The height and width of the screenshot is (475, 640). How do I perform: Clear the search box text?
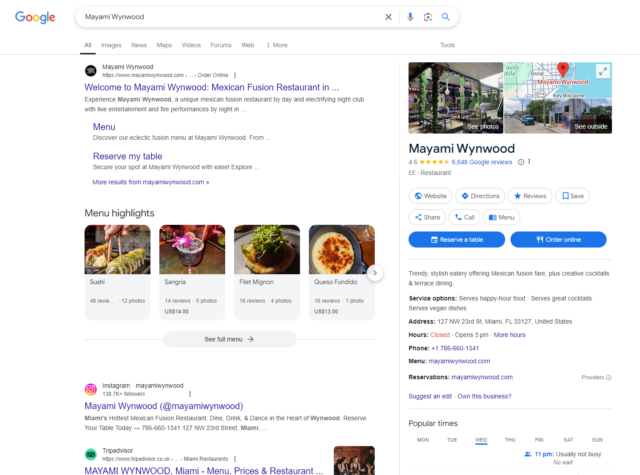tap(389, 17)
